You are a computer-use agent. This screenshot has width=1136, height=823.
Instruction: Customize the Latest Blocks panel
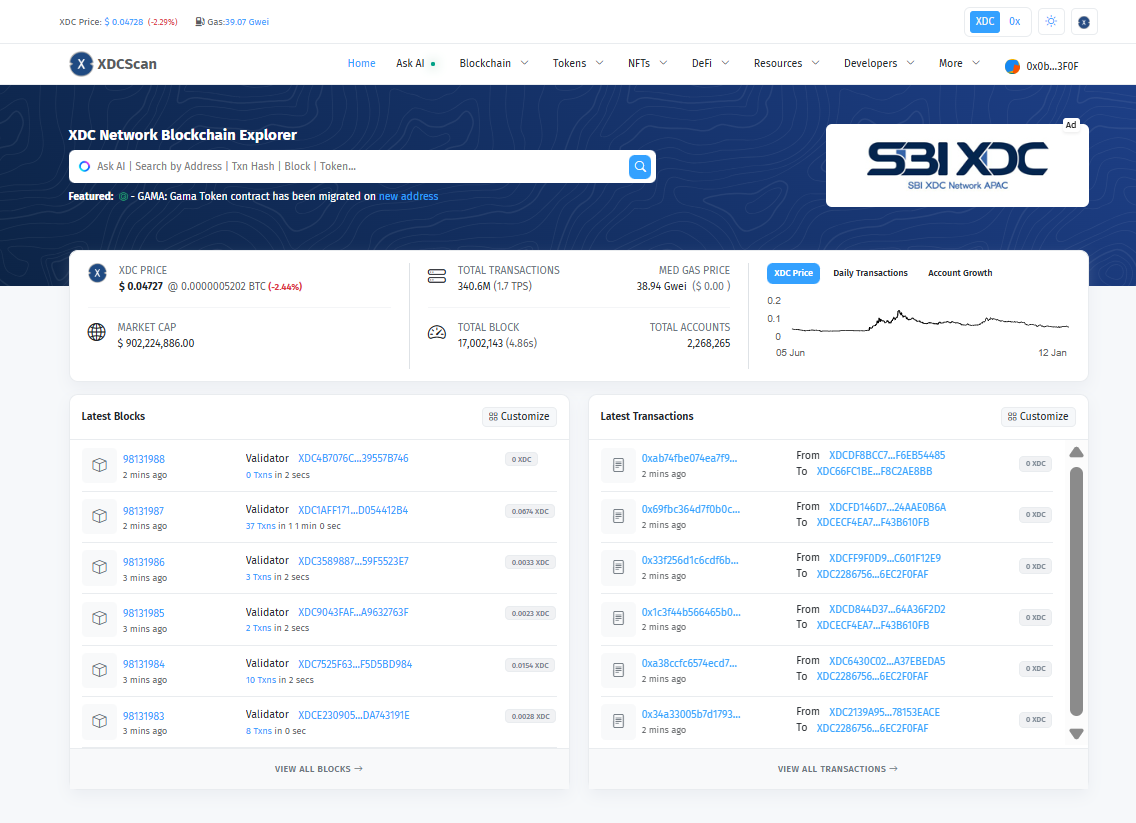[x=519, y=417]
